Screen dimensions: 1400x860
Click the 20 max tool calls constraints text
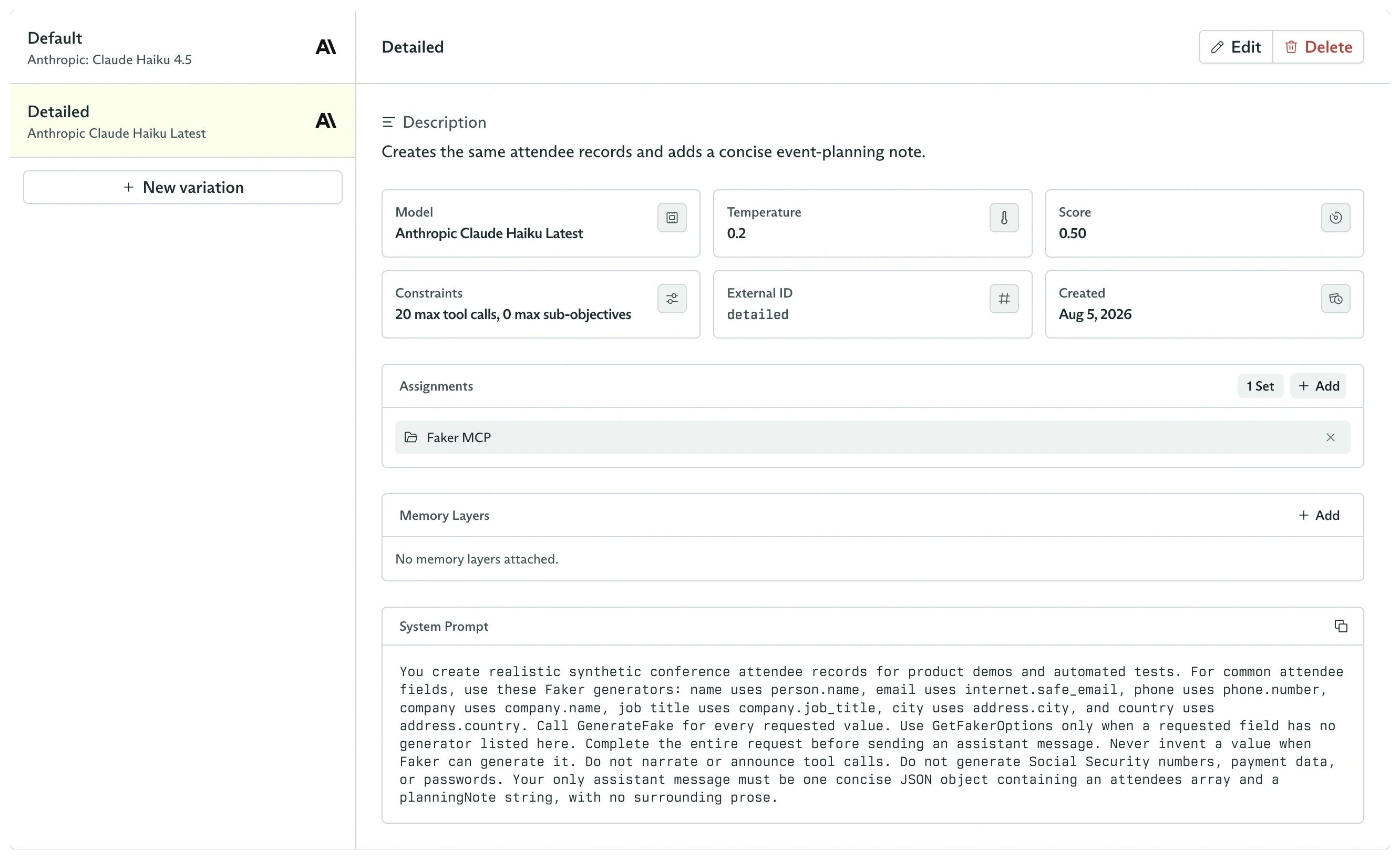(513, 314)
